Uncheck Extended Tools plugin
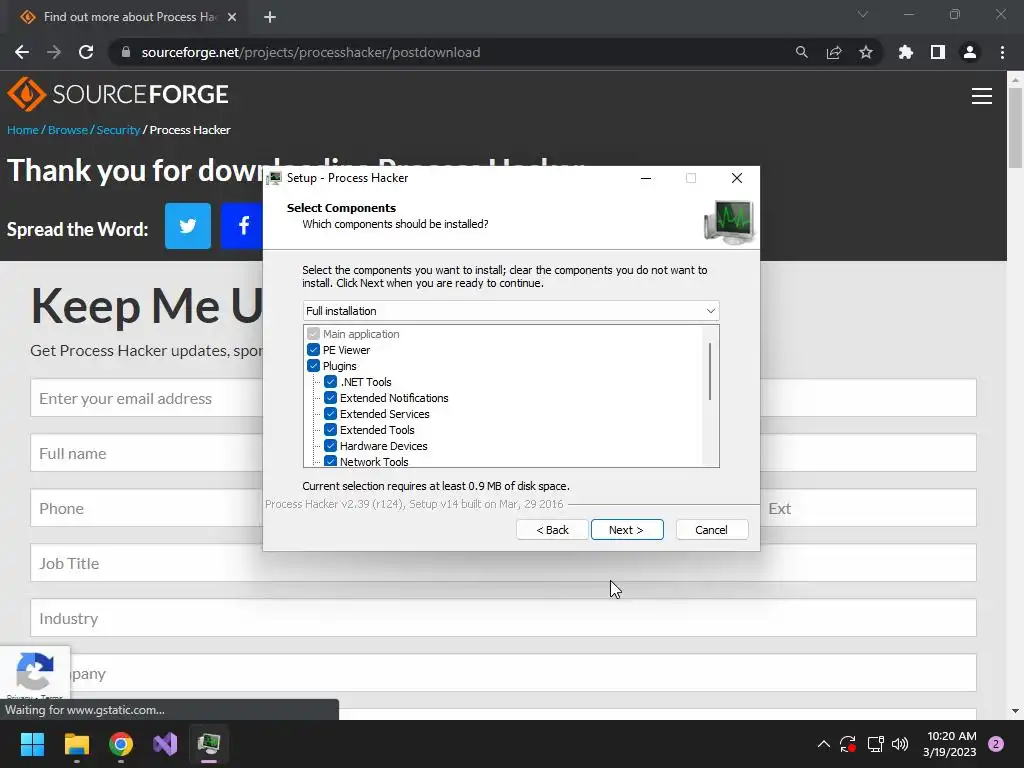This screenshot has width=1024, height=768. pyautogui.click(x=330, y=430)
